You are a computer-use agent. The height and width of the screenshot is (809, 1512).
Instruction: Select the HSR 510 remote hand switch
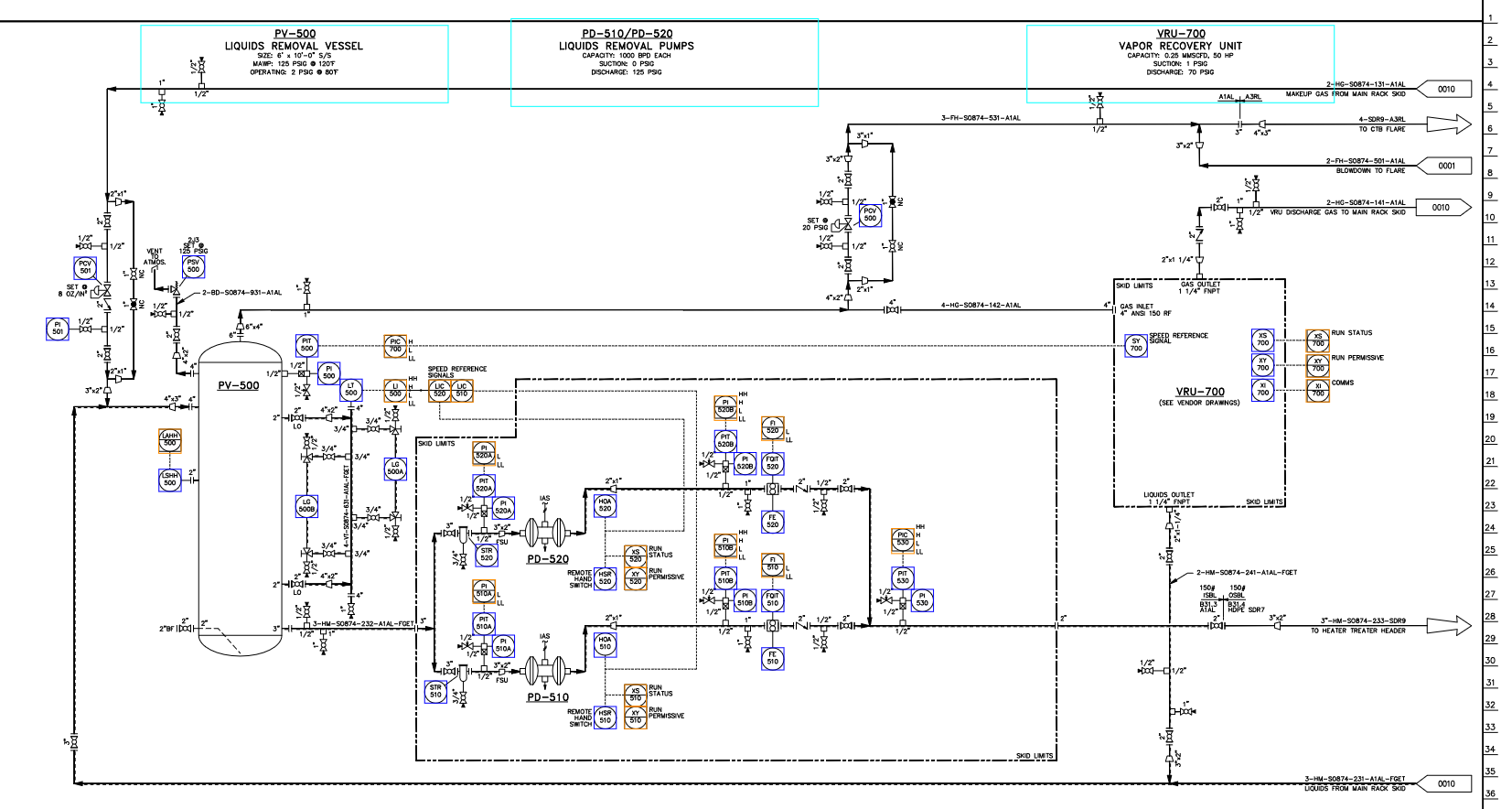605,717
